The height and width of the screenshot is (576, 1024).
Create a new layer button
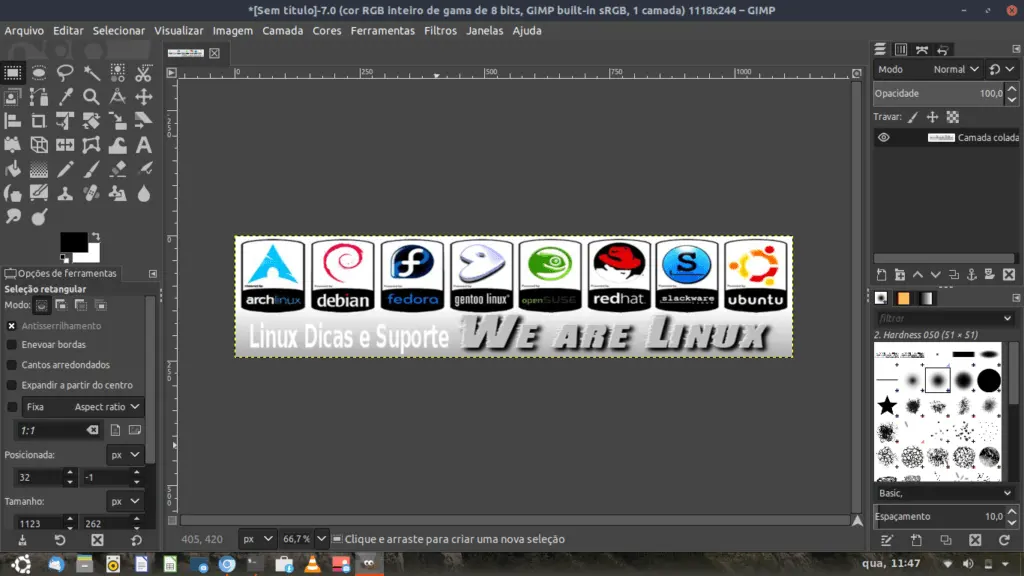[x=881, y=275]
